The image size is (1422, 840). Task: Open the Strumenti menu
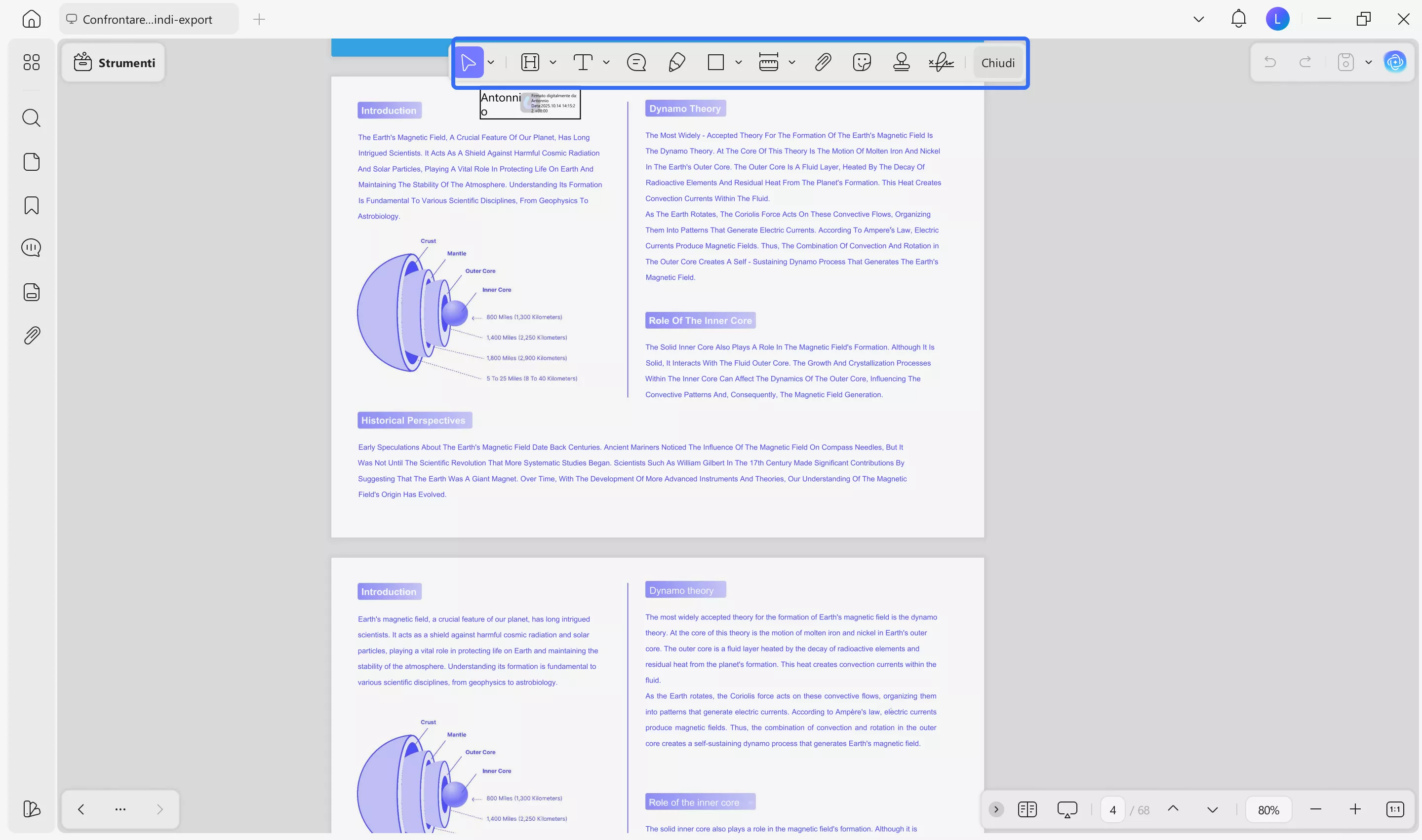tap(113, 62)
